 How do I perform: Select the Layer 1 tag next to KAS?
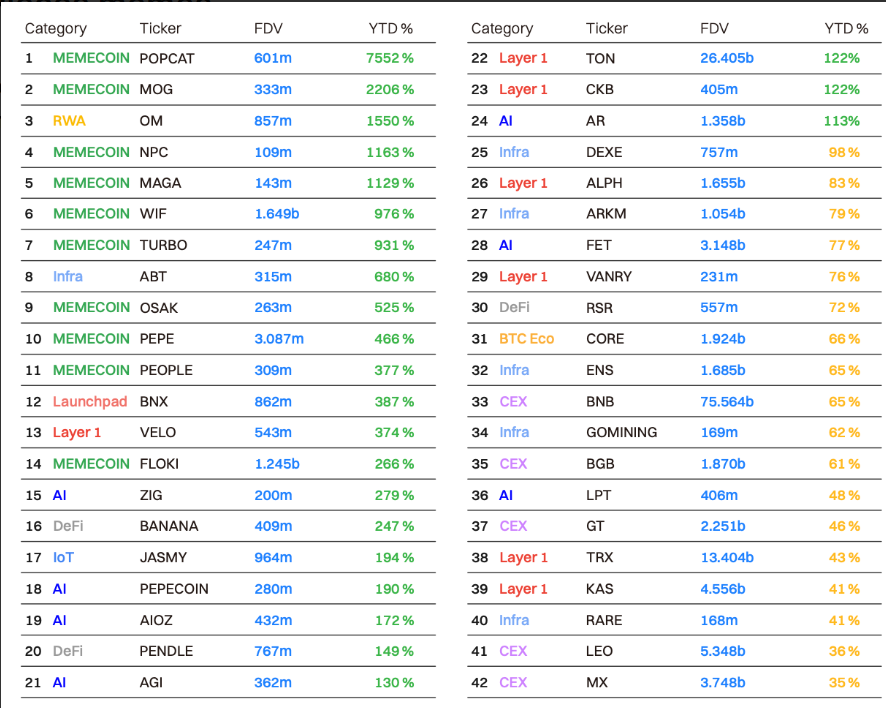[x=522, y=588]
